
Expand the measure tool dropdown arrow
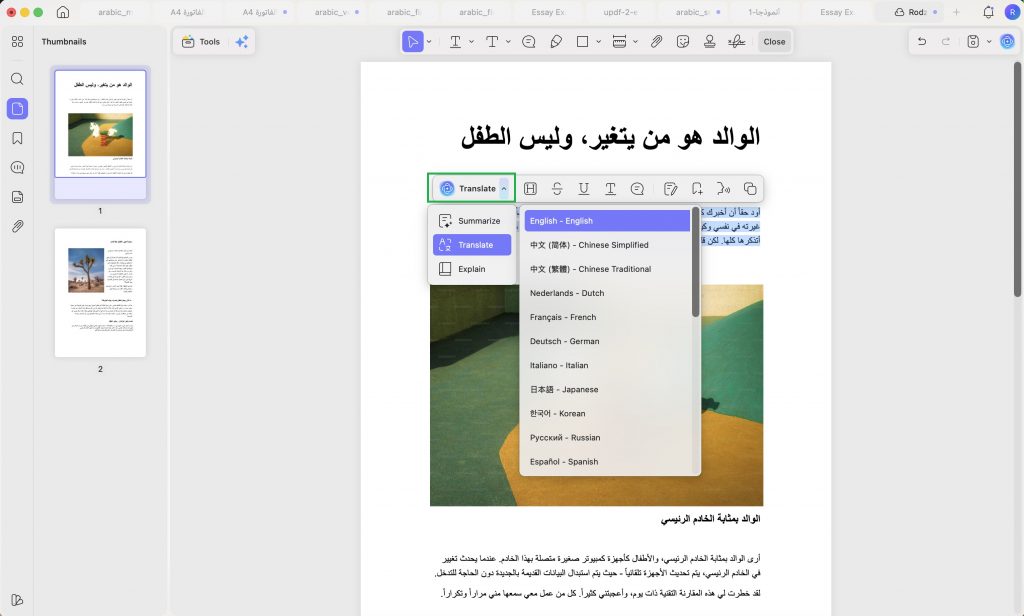635,41
